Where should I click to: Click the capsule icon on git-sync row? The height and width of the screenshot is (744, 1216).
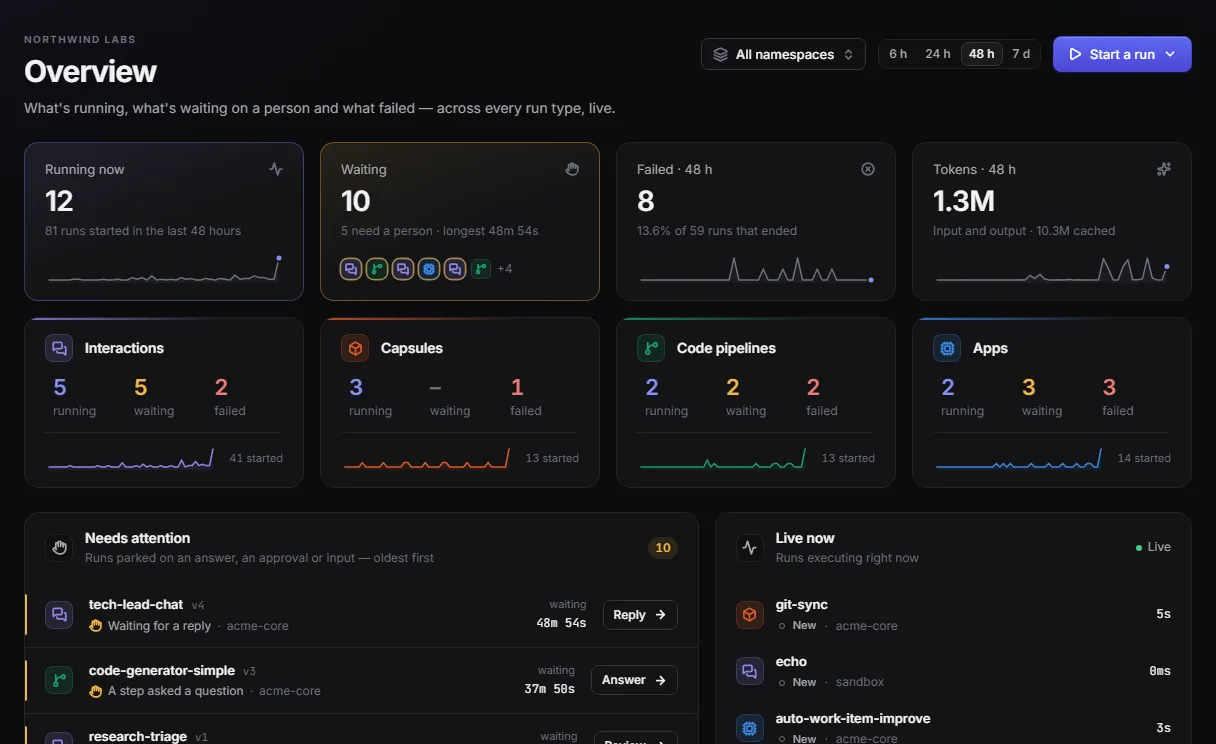coord(750,614)
